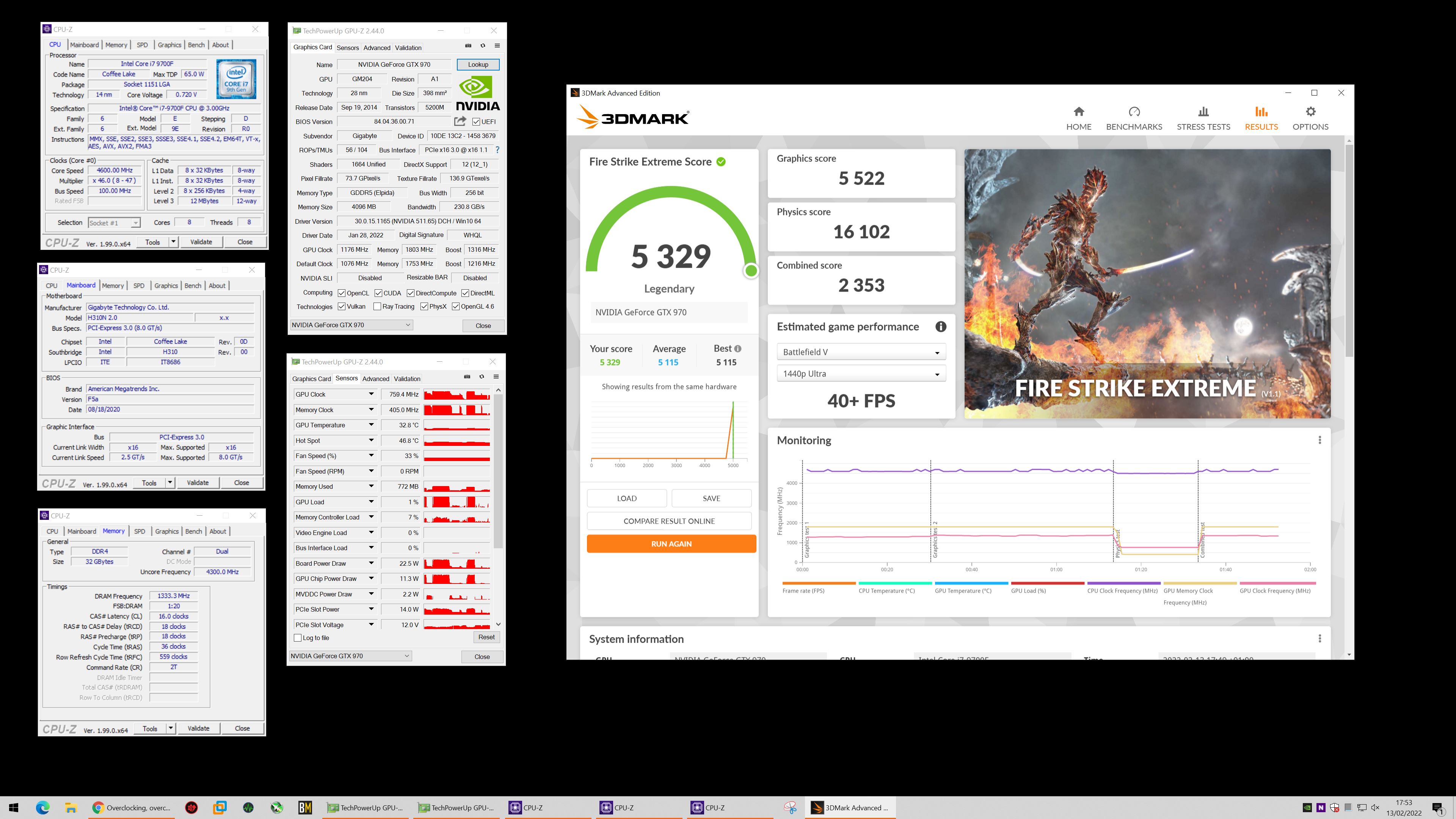Image resolution: width=1456 pixels, height=819 pixels.
Task: Toggle OpenCL checkbox in GPU-Z
Action: click(341, 293)
